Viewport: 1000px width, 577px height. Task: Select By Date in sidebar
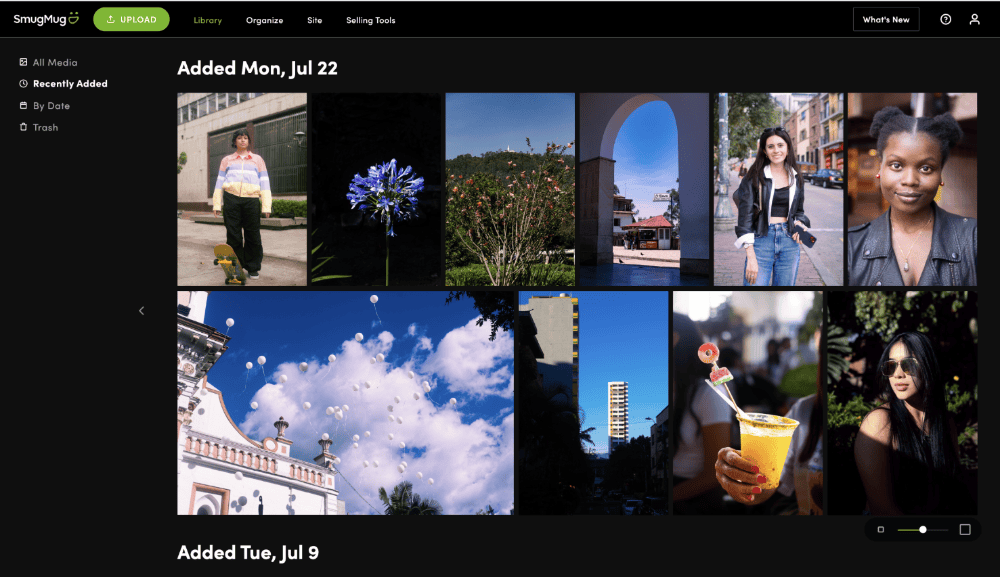point(45,106)
